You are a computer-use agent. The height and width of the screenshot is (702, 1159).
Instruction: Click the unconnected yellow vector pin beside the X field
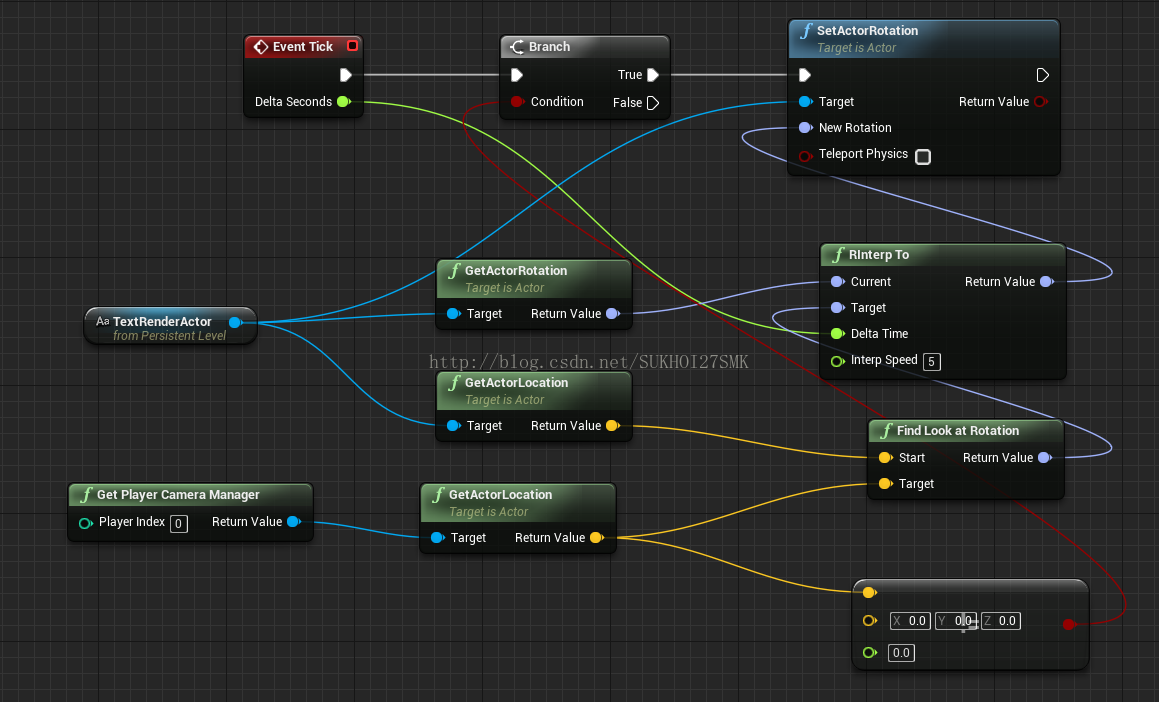click(870, 621)
